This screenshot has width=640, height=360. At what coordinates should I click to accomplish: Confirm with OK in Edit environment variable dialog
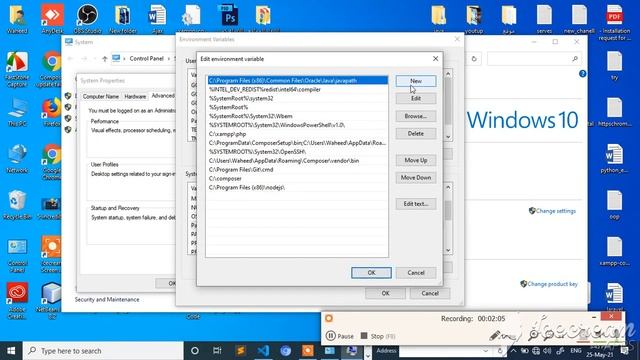click(x=371, y=273)
